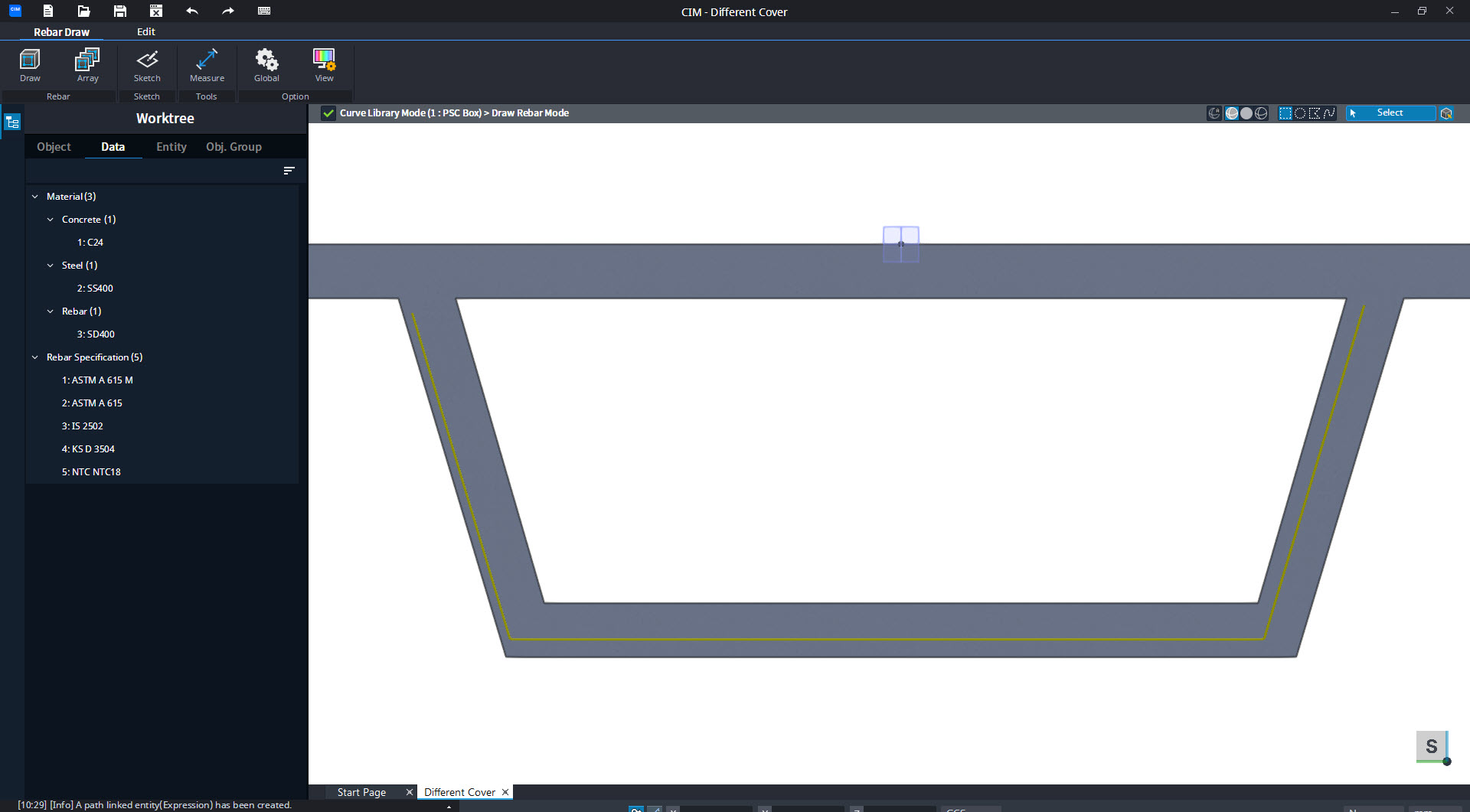Undo the last action
The height and width of the screenshot is (812, 1470).
click(191, 11)
